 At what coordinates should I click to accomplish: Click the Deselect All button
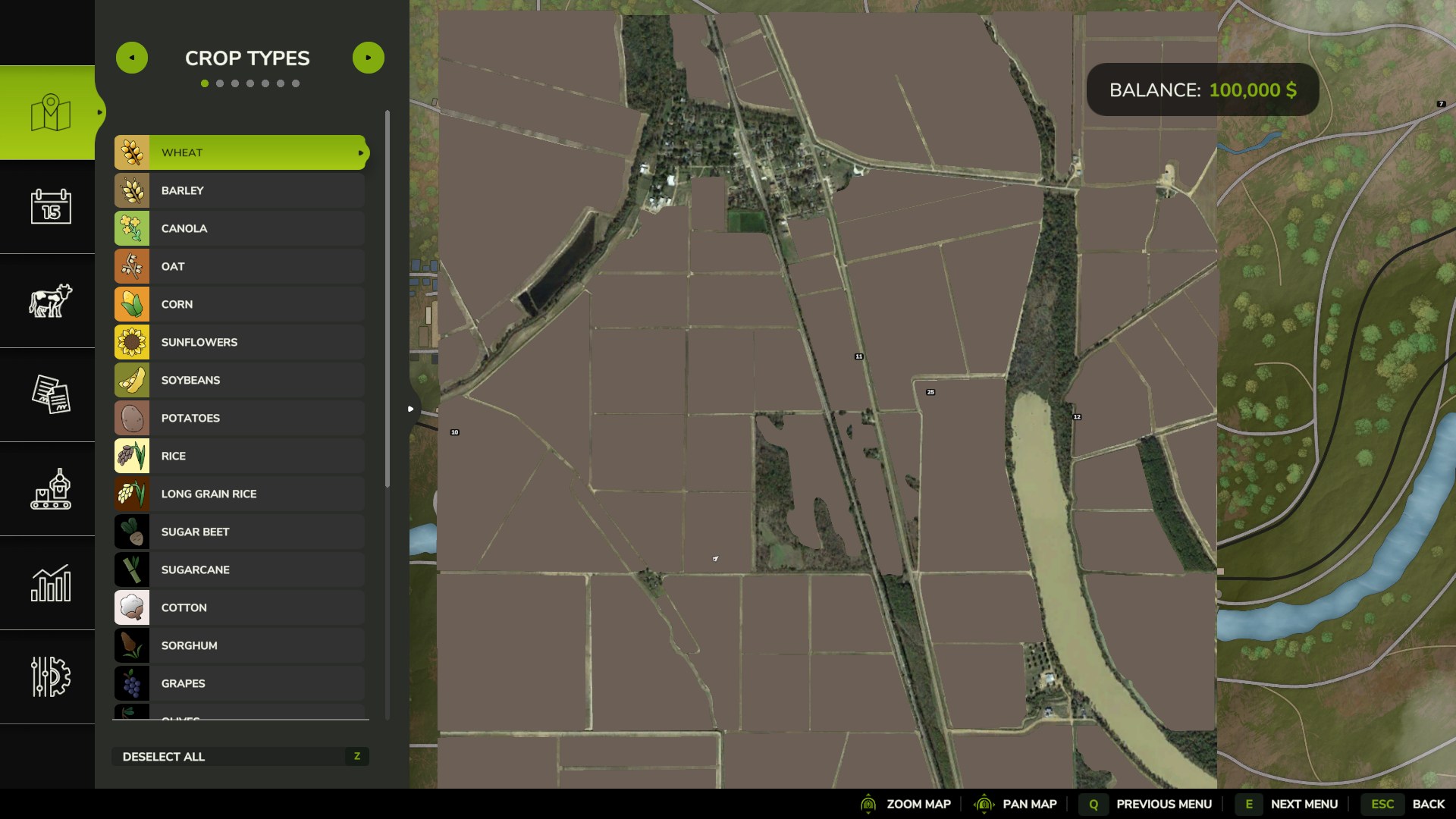[240, 756]
